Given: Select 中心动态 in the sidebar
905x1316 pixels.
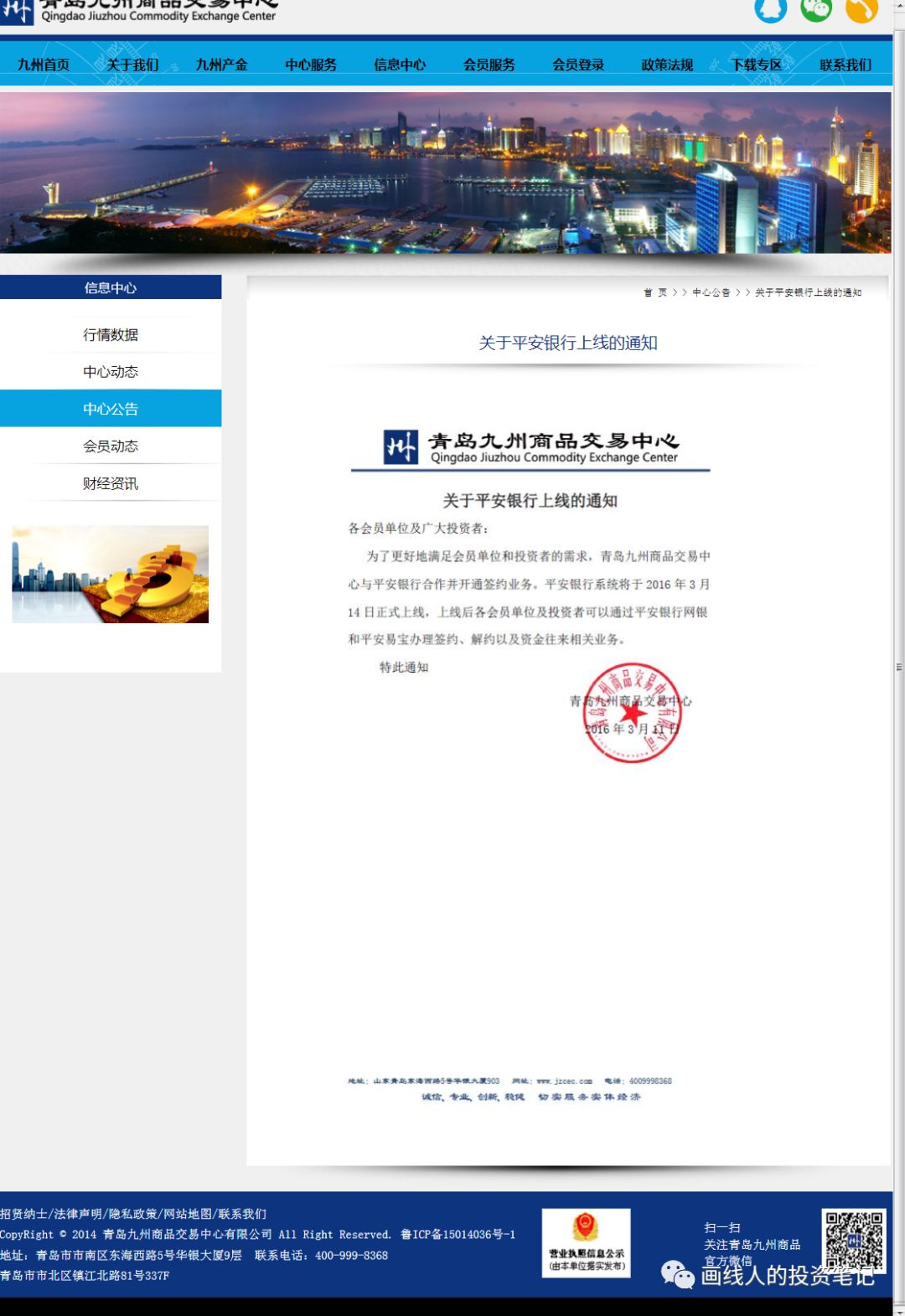Looking at the screenshot, I should point(111,371).
